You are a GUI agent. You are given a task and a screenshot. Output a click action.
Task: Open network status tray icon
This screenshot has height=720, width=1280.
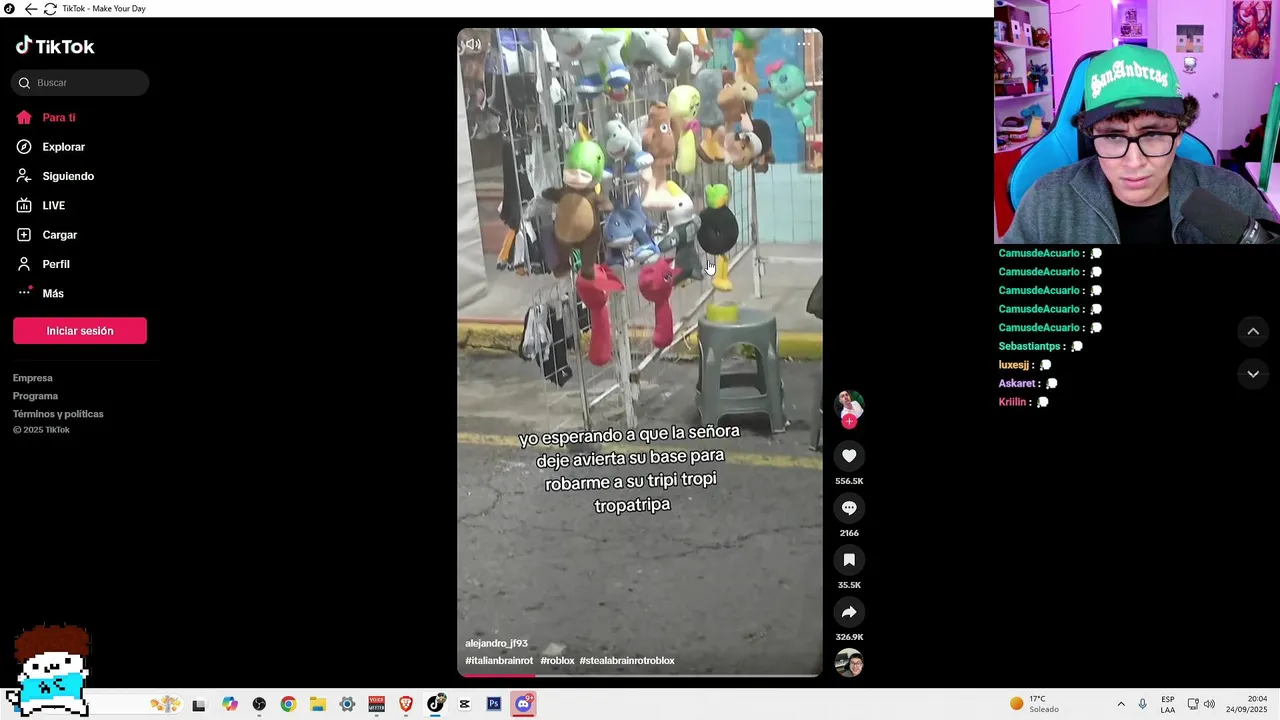[x=1193, y=704]
